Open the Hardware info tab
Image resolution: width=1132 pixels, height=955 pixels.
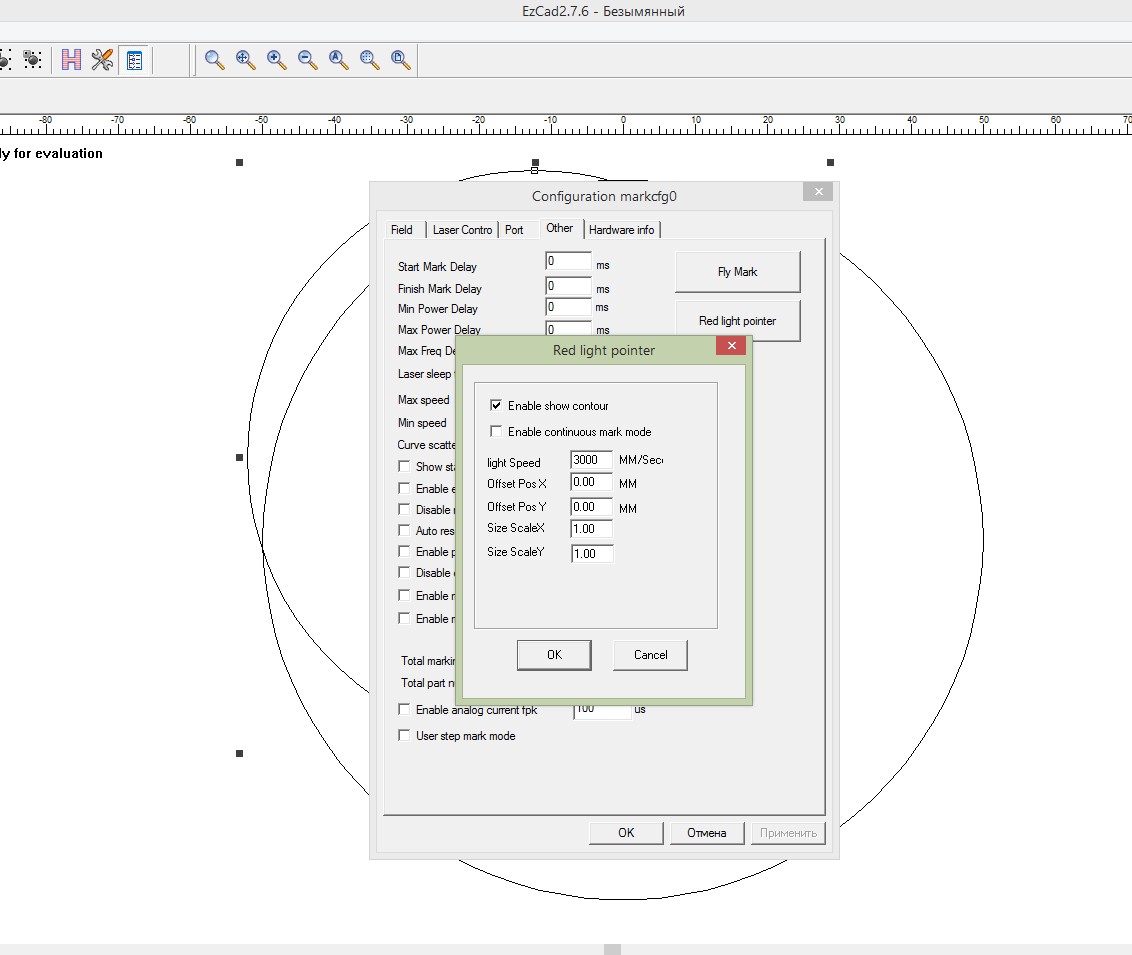tap(621, 230)
